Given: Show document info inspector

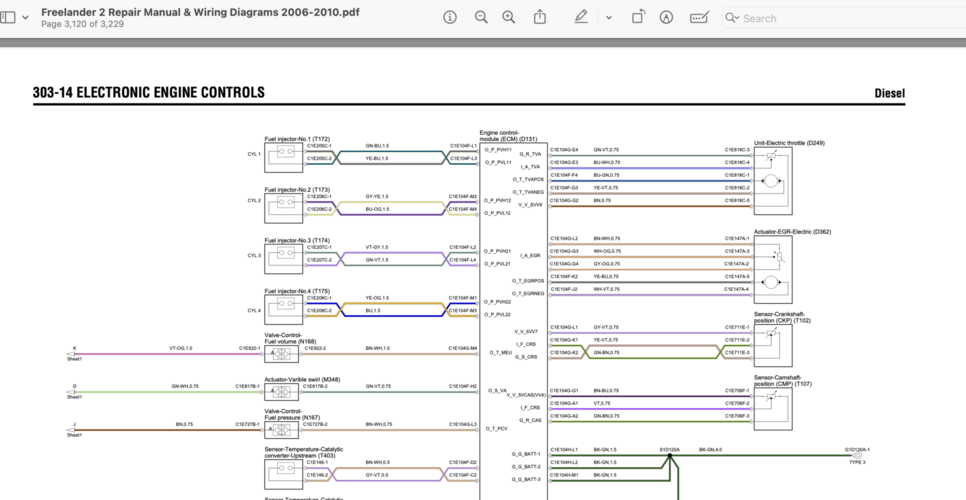Looking at the screenshot, I should coord(450,17).
